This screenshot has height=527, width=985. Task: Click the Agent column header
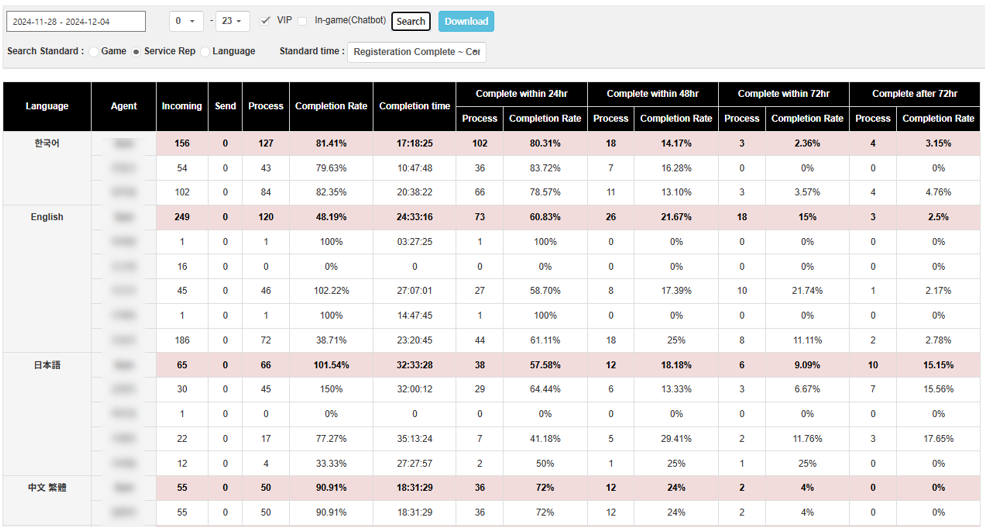124,106
